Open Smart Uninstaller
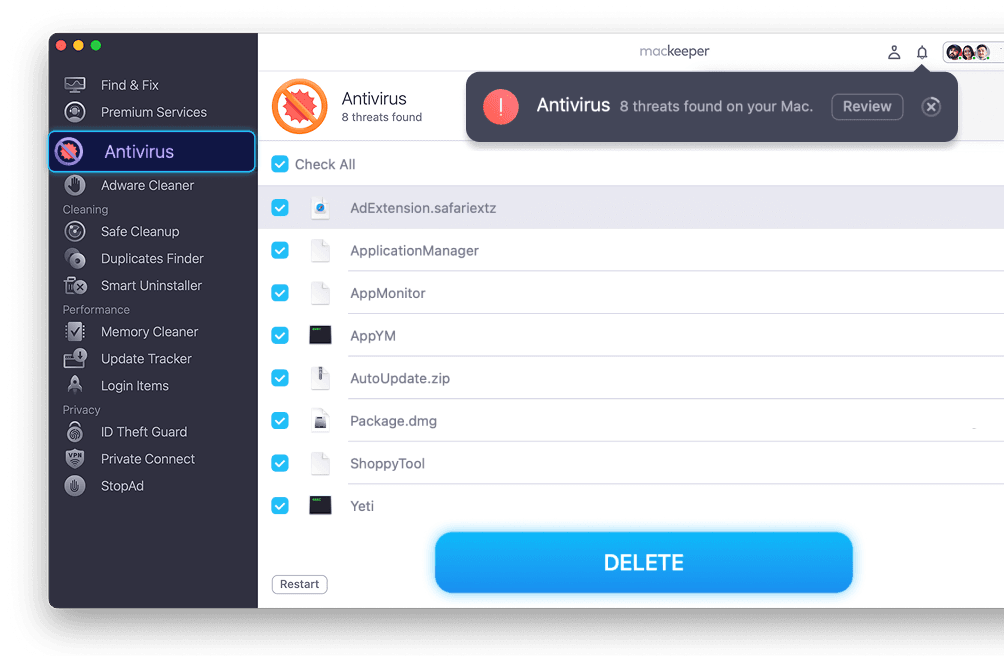 152,285
